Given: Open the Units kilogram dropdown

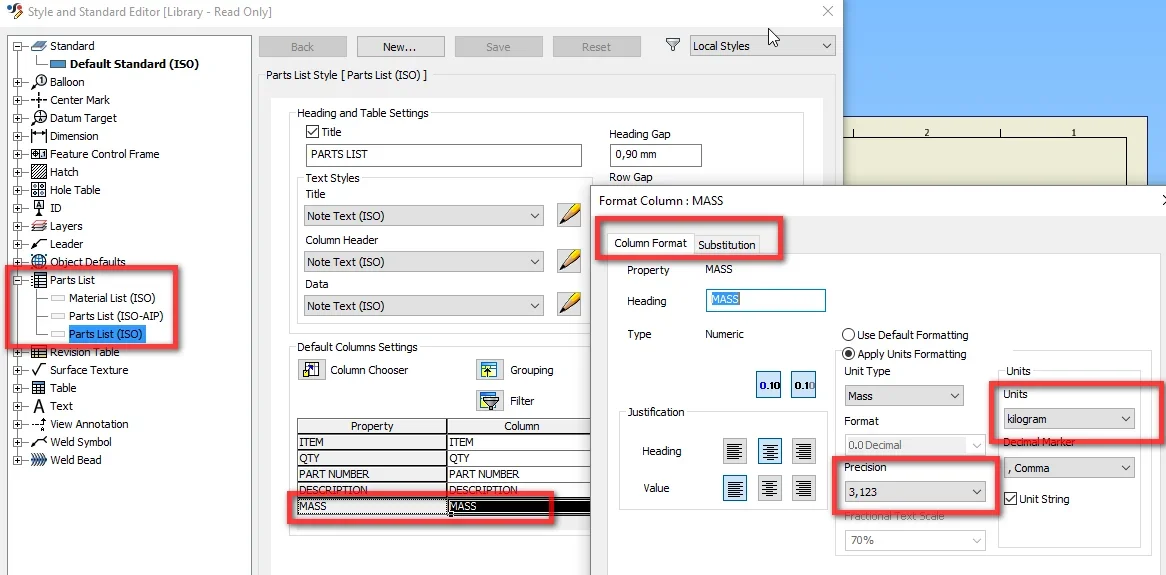Looking at the screenshot, I should (x=1068, y=419).
